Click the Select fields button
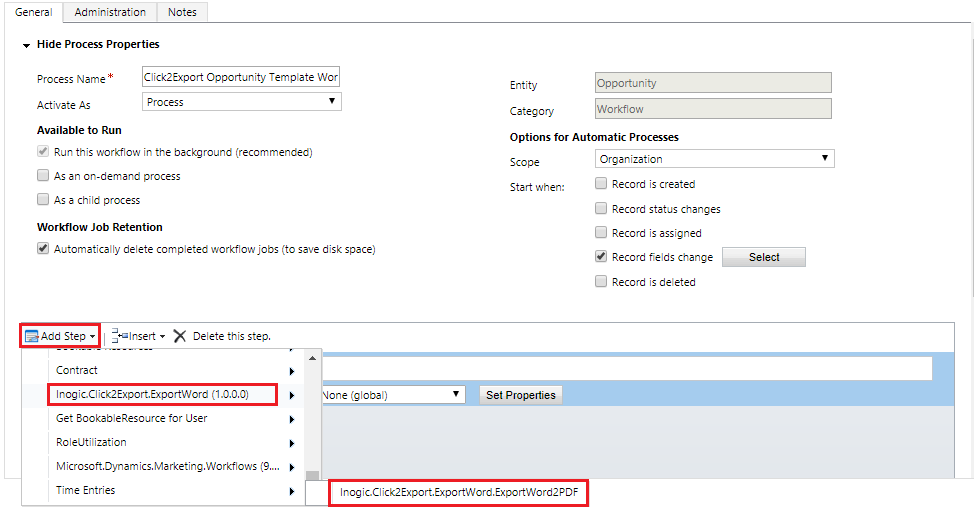This screenshot has height=508, width=974. pos(763,257)
